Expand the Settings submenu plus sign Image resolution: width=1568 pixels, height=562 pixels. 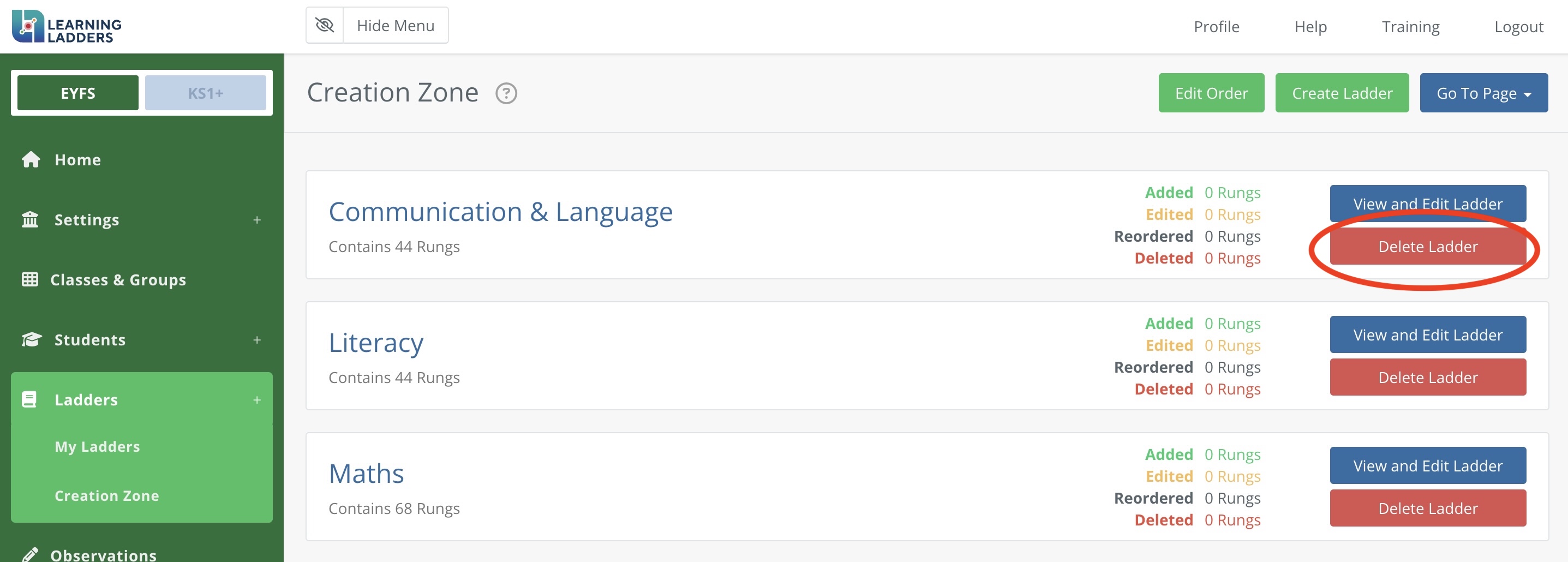point(257,220)
